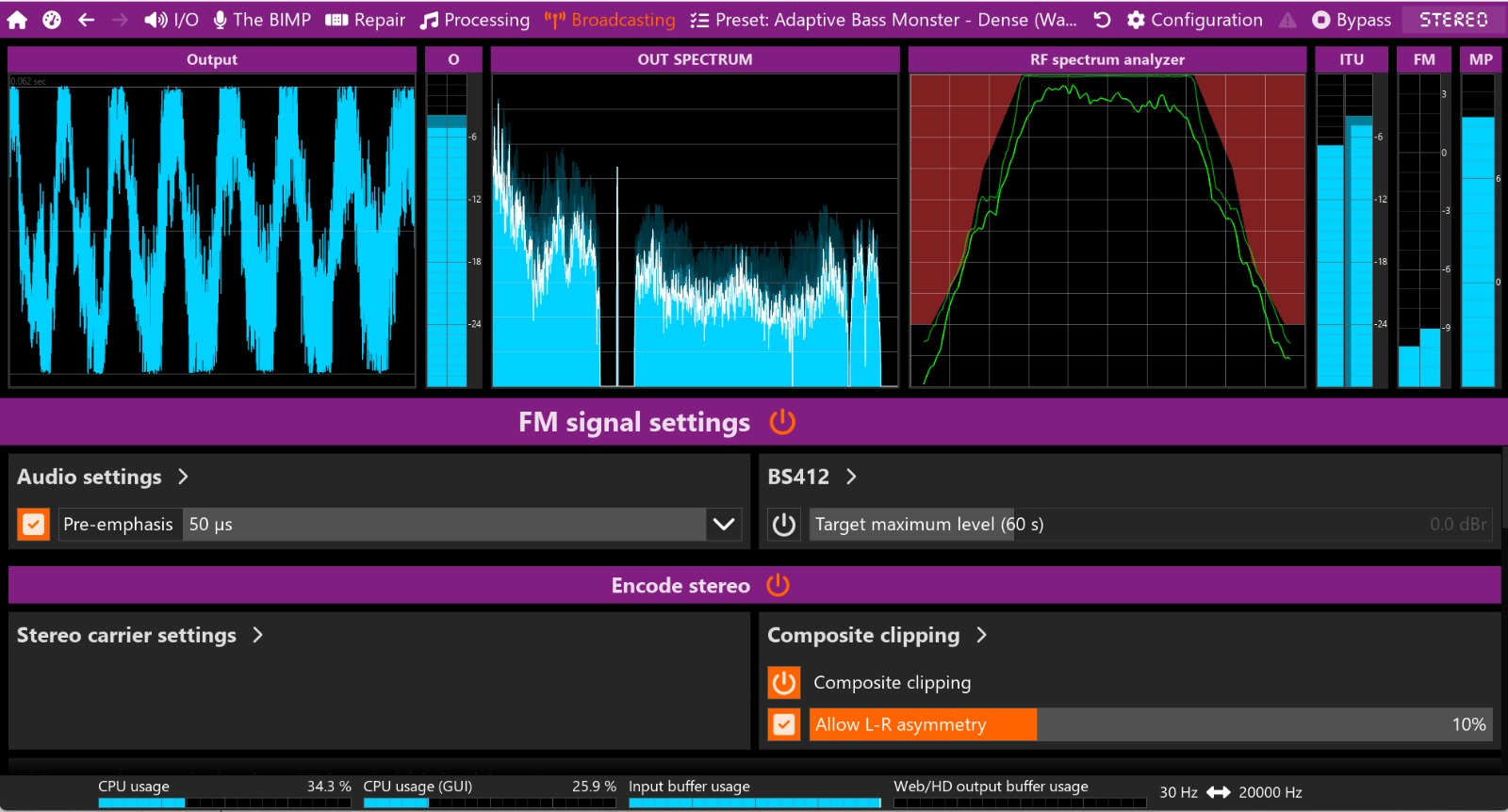Screen dimensions: 1508x812
Task: Click the 34.3 % CPU value
Action: [329, 786]
